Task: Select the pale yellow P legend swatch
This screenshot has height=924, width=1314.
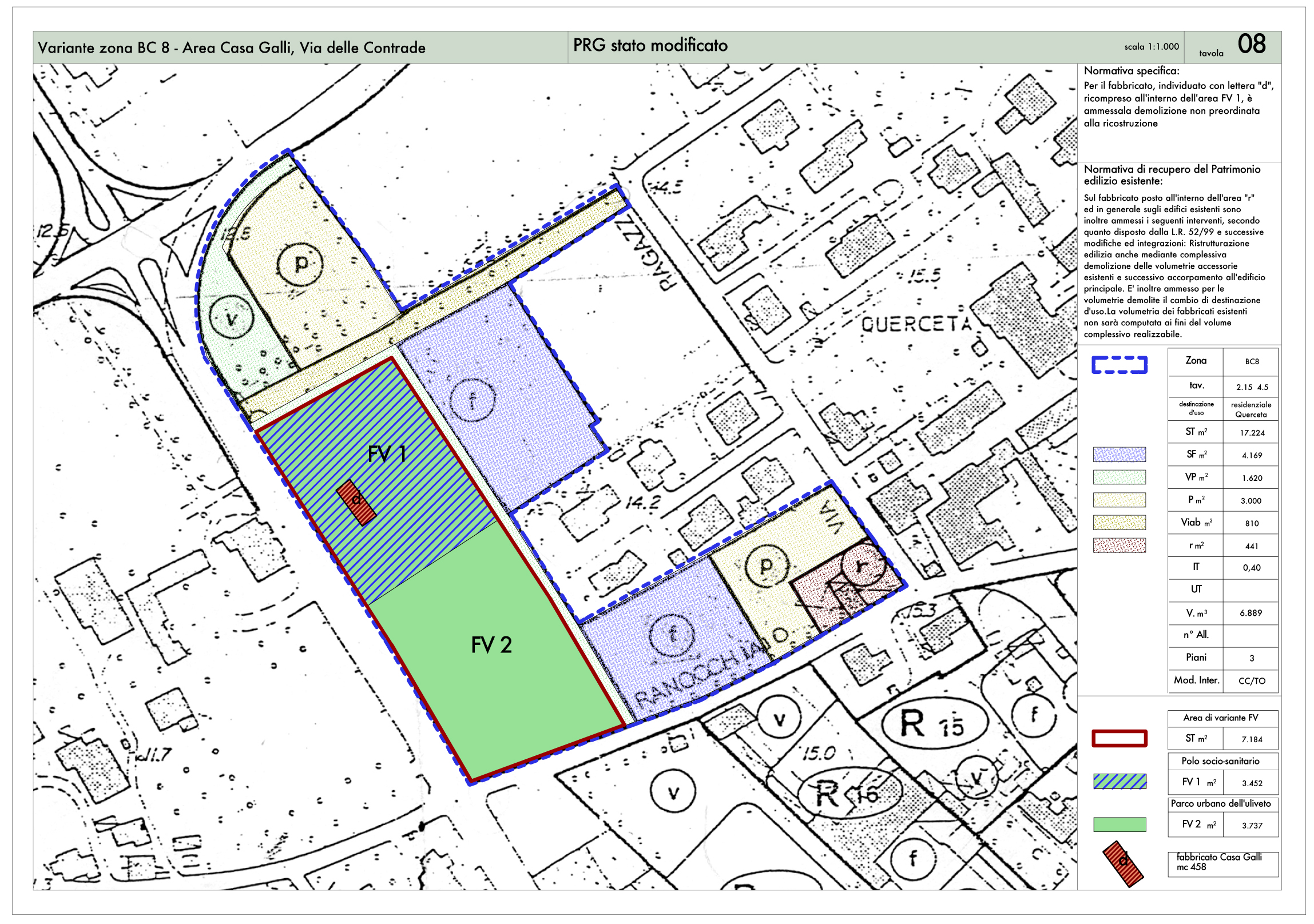Action: point(1120,500)
